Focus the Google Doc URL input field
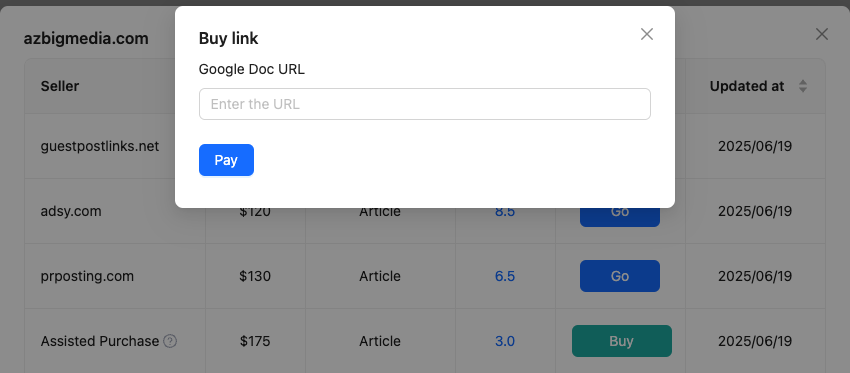 point(424,104)
